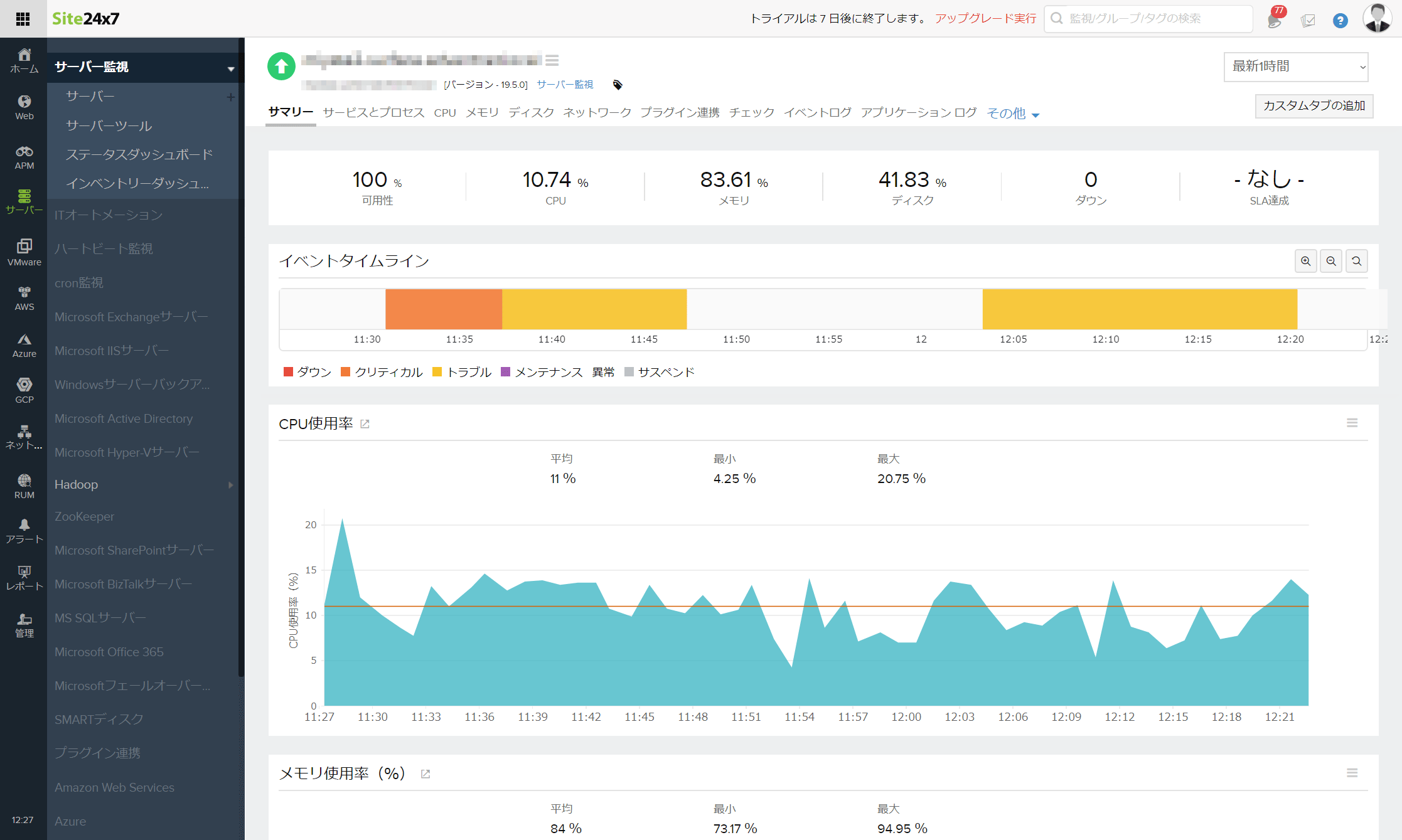Reset zoom on the event timeline
The width and height of the screenshot is (1402, 840).
[1356, 261]
